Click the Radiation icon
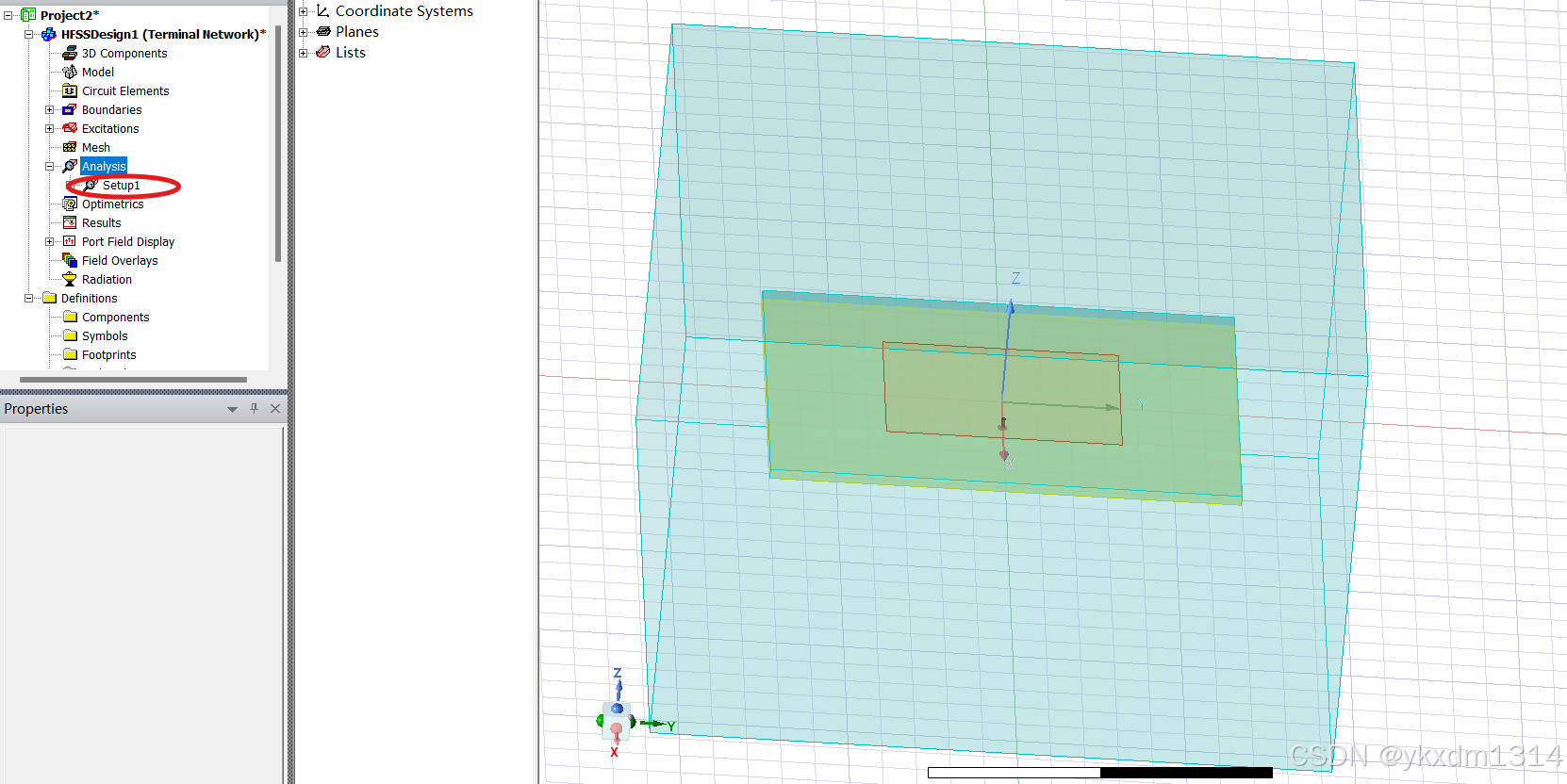The image size is (1567, 784). 70,279
